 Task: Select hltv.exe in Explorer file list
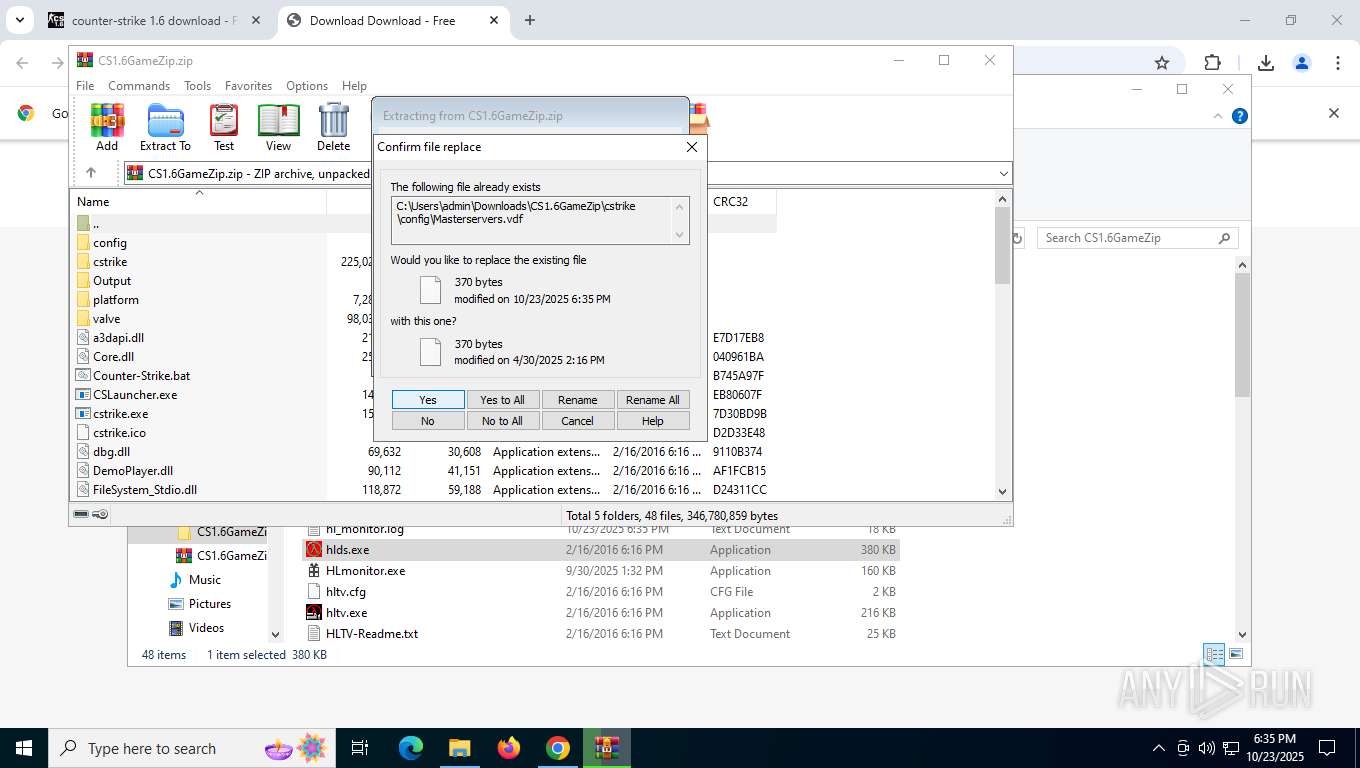point(601,613)
